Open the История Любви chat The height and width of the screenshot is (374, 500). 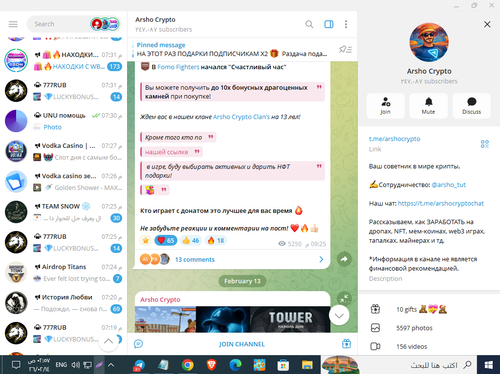63,303
